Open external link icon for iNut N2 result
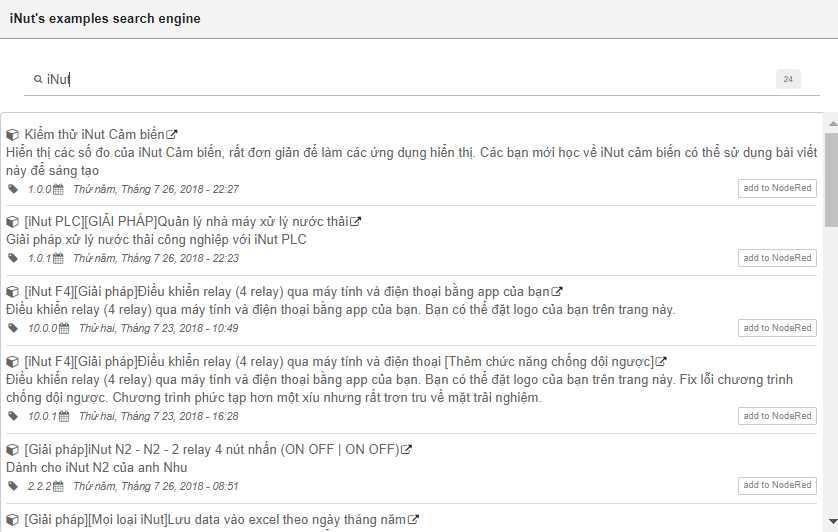The width and height of the screenshot is (838, 532). [x=406, y=450]
